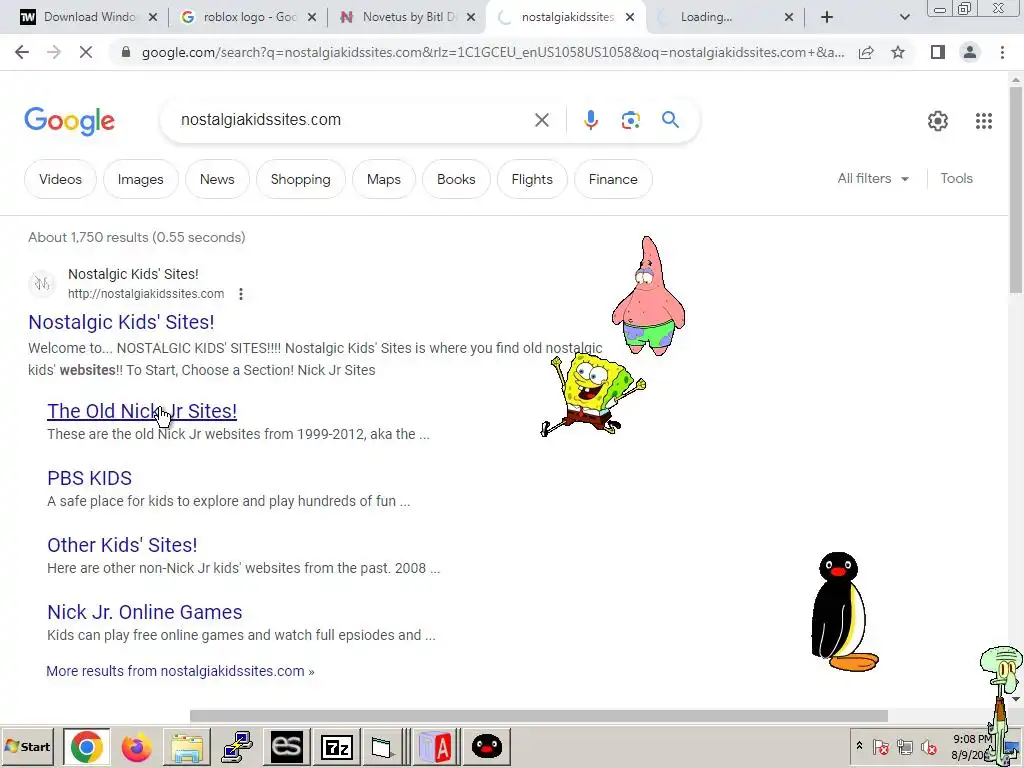
Task: Show hidden system tray icons
Action: point(859,746)
